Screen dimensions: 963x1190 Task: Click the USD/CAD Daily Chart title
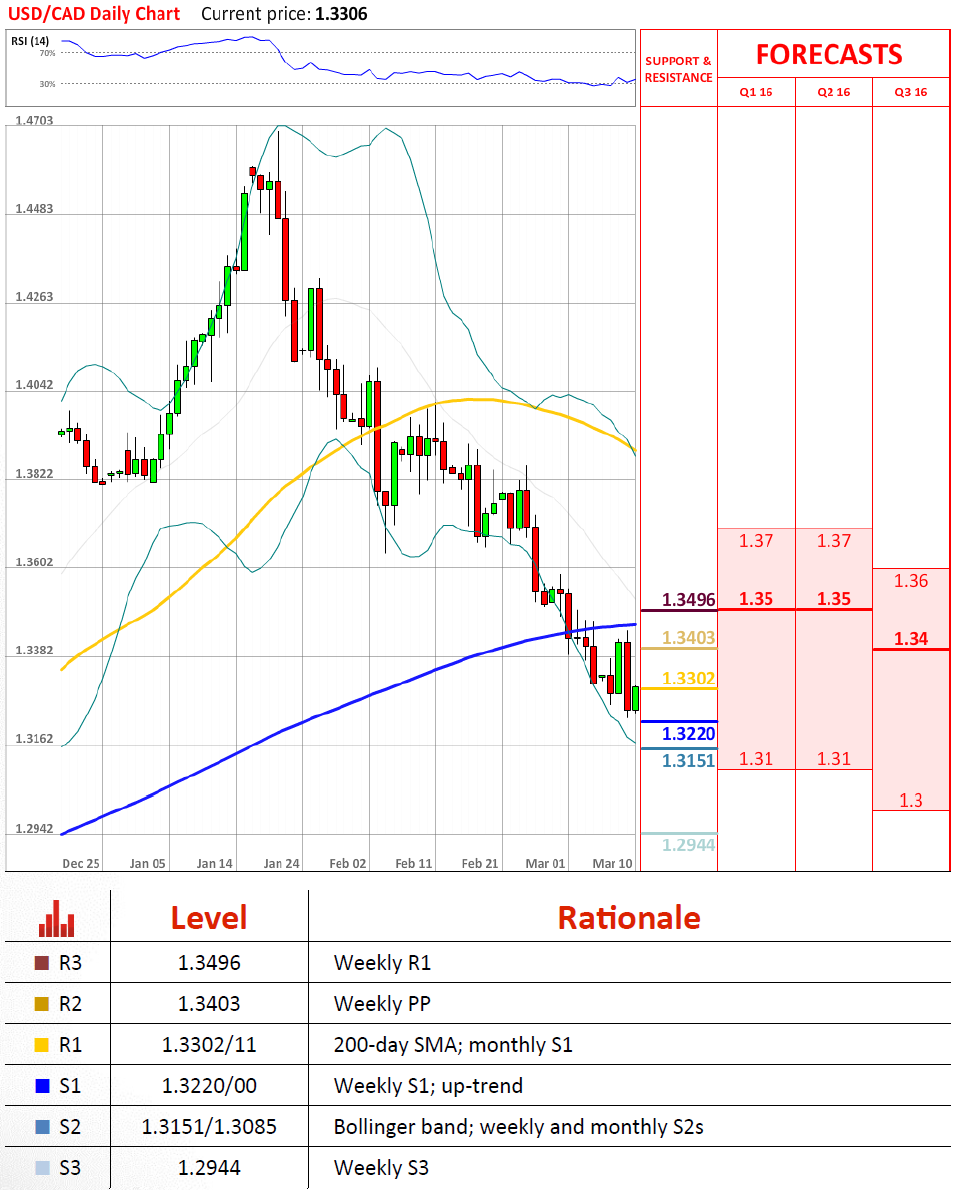pyautogui.click(x=93, y=14)
